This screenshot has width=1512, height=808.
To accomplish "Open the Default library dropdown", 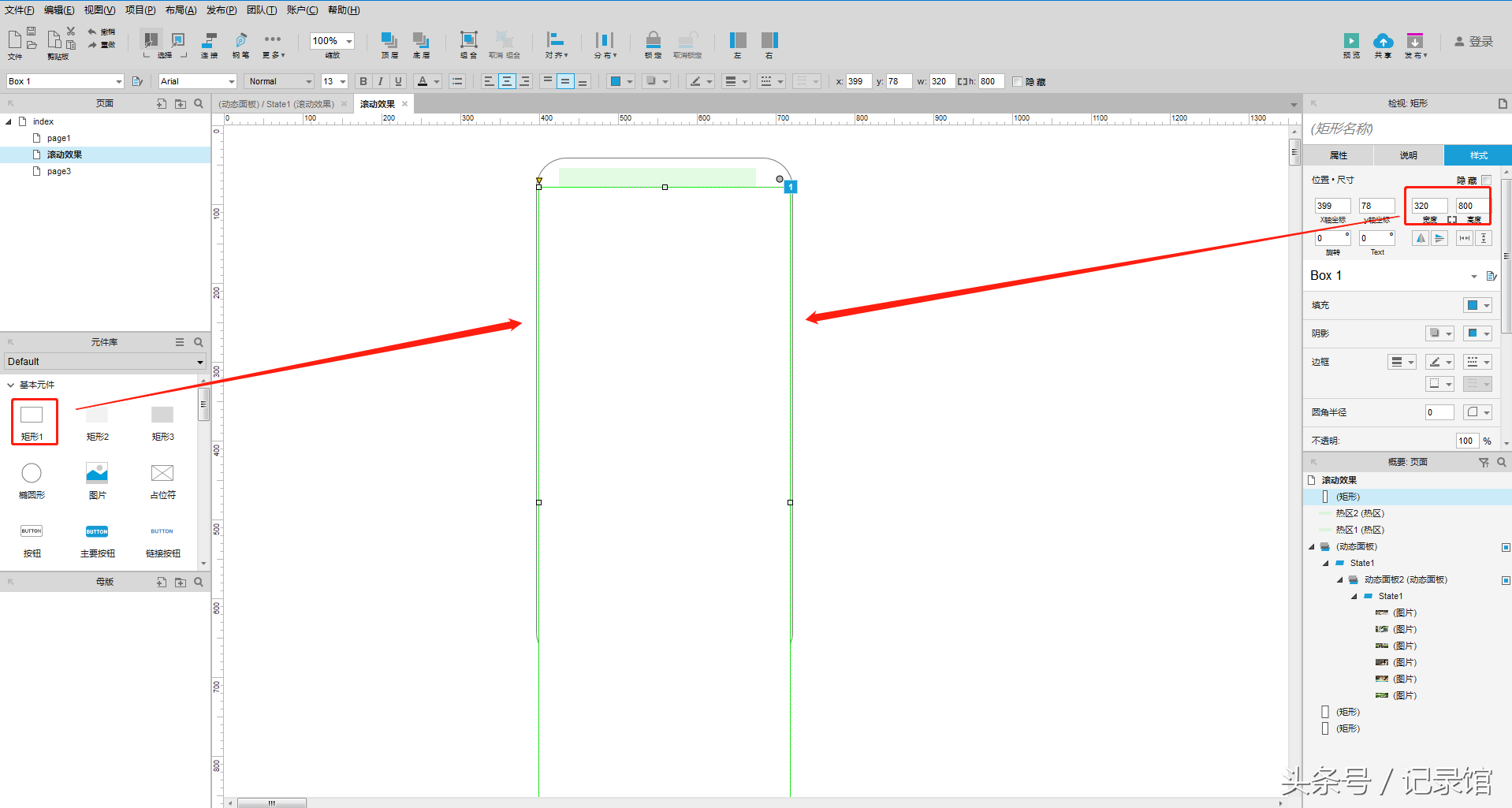I will tap(105, 362).
